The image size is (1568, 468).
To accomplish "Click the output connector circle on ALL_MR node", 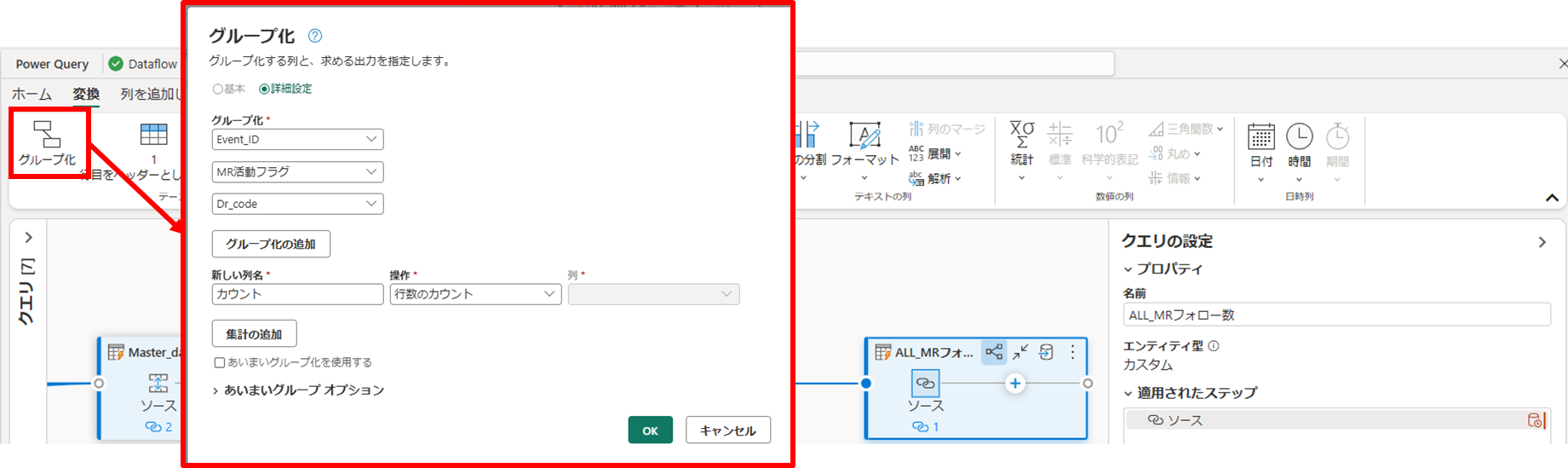I will coord(1088,384).
